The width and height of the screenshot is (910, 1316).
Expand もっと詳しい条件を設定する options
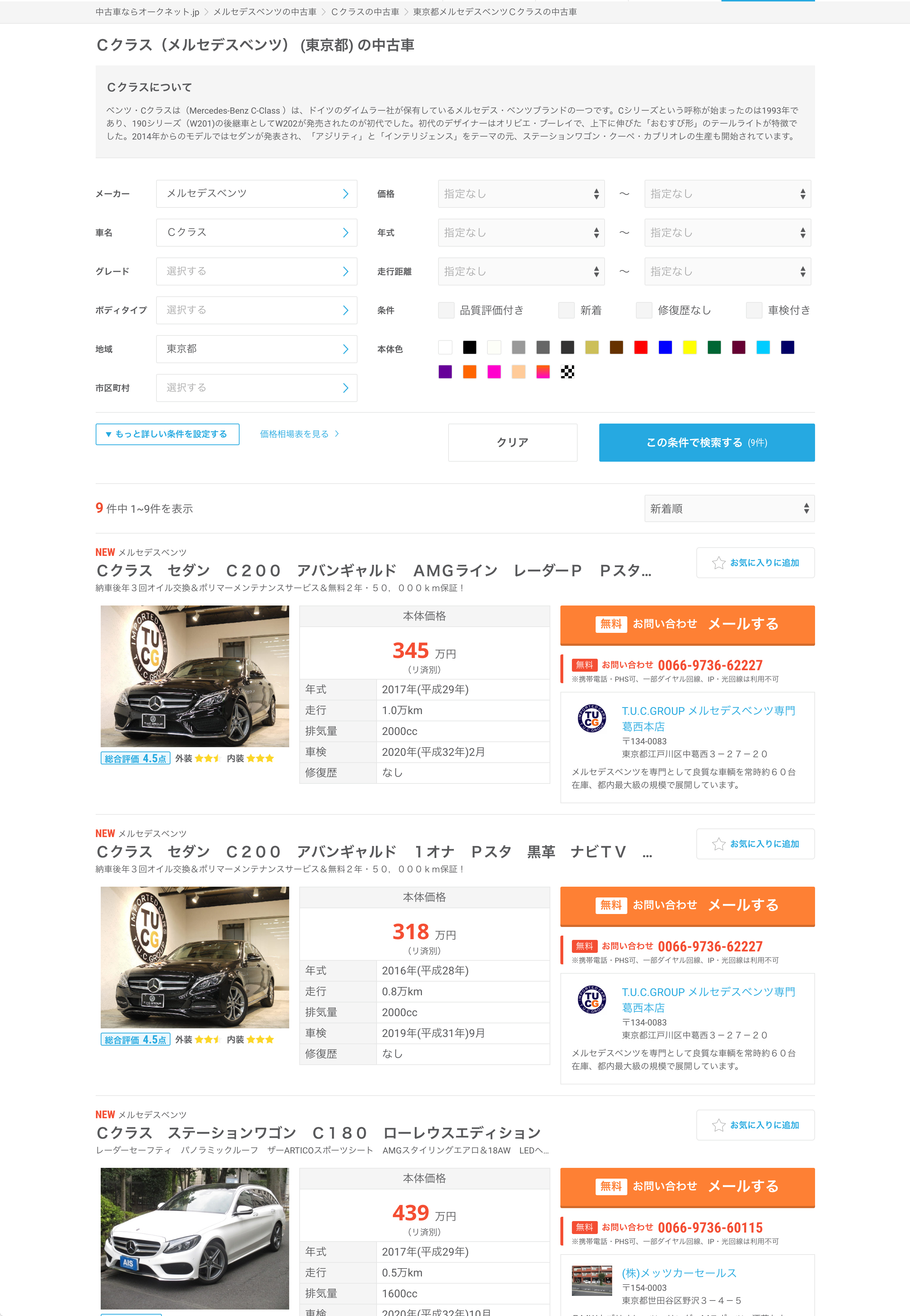tap(167, 434)
